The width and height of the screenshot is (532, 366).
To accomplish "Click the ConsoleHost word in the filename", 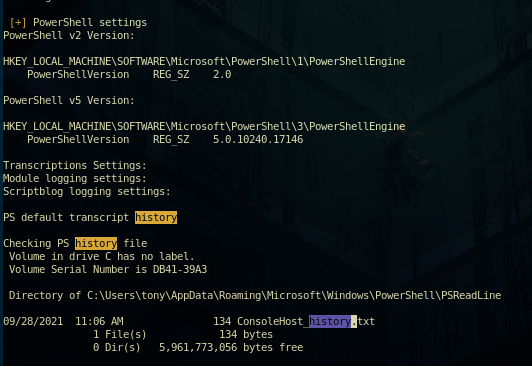I will [270, 321].
